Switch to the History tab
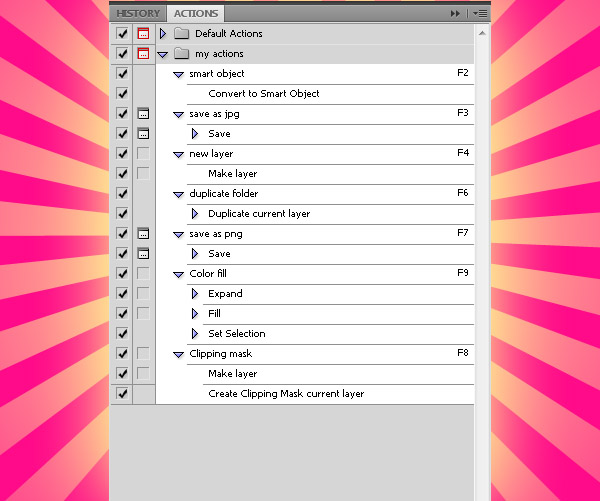This screenshot has width=600, height=501. pos(138,13)
